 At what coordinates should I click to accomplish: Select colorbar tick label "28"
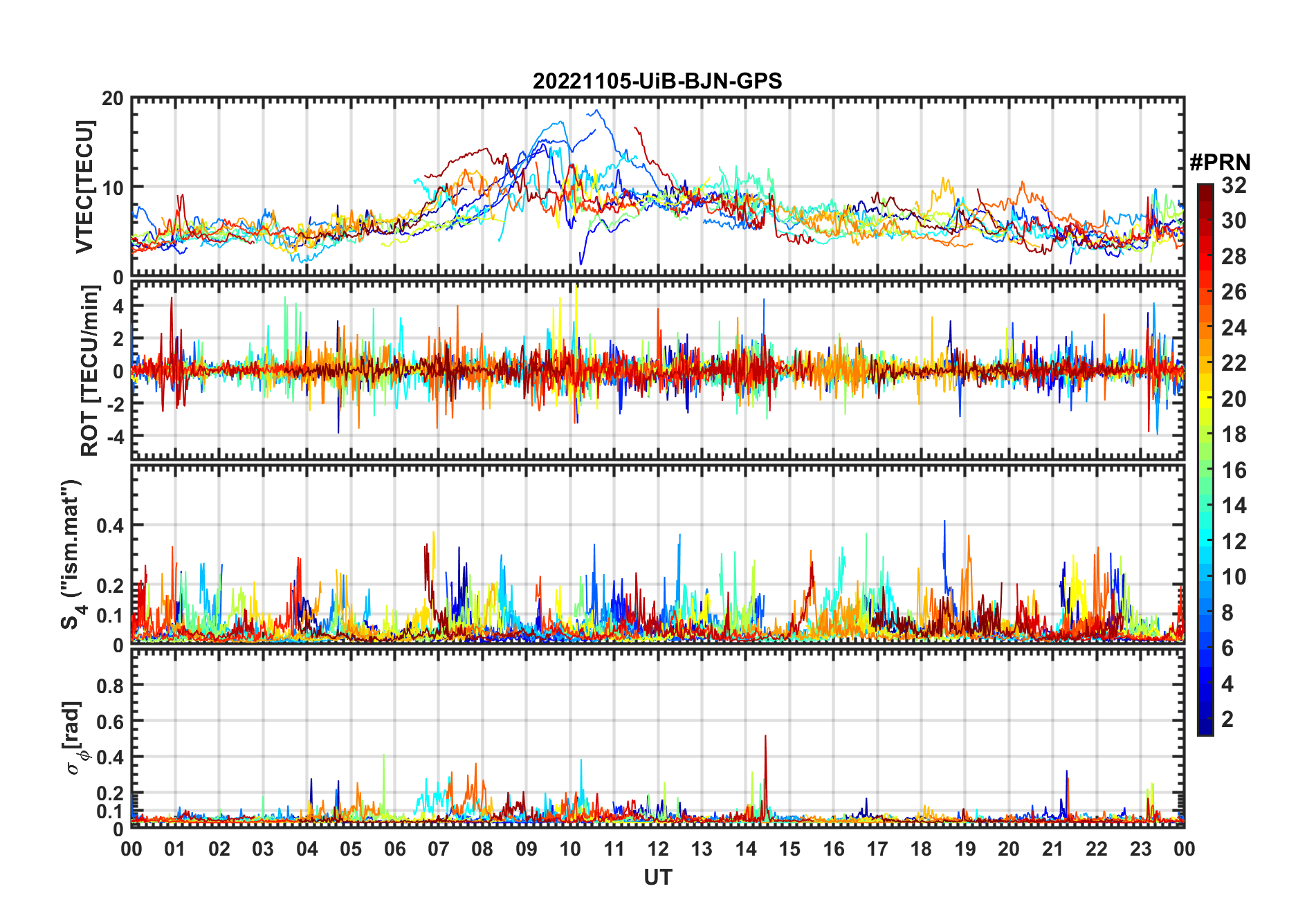coord(1234,257)
